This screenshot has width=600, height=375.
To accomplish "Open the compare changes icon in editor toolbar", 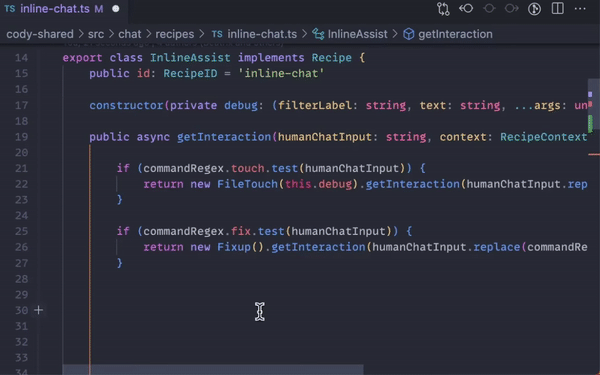I will tap(443, 9).
